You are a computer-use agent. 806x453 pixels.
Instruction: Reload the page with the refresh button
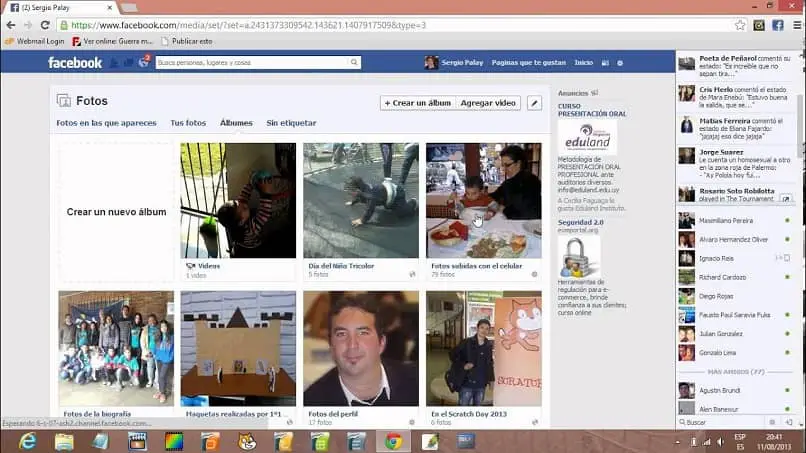45,25
